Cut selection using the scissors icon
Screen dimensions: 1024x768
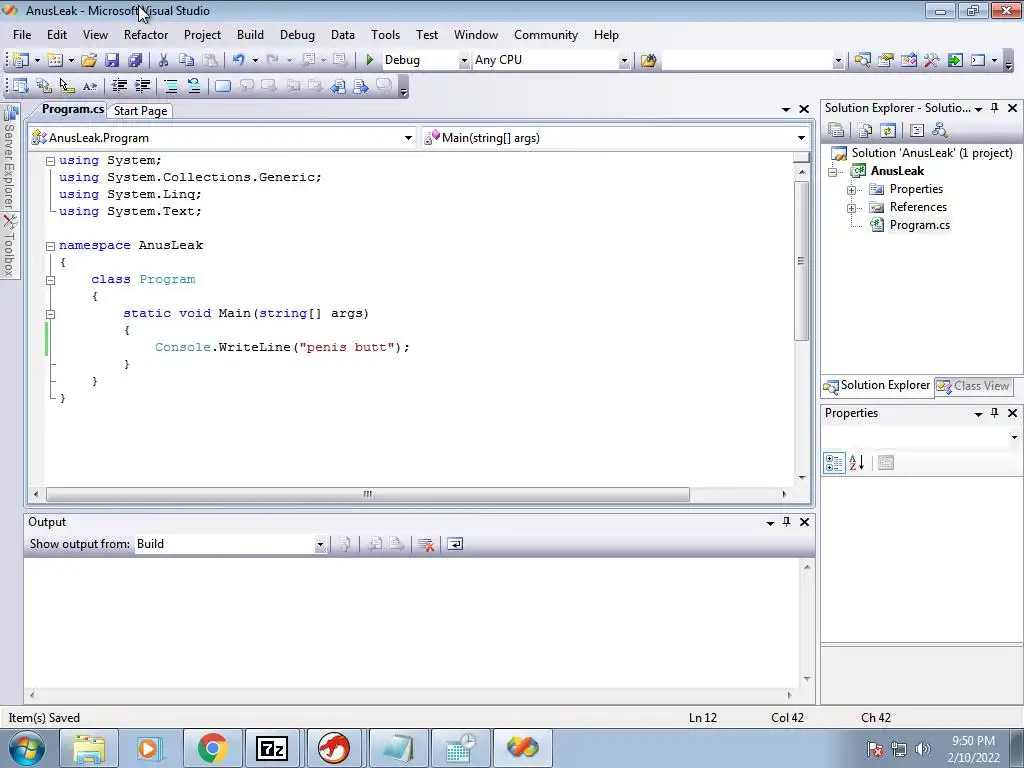click(163, 60)
